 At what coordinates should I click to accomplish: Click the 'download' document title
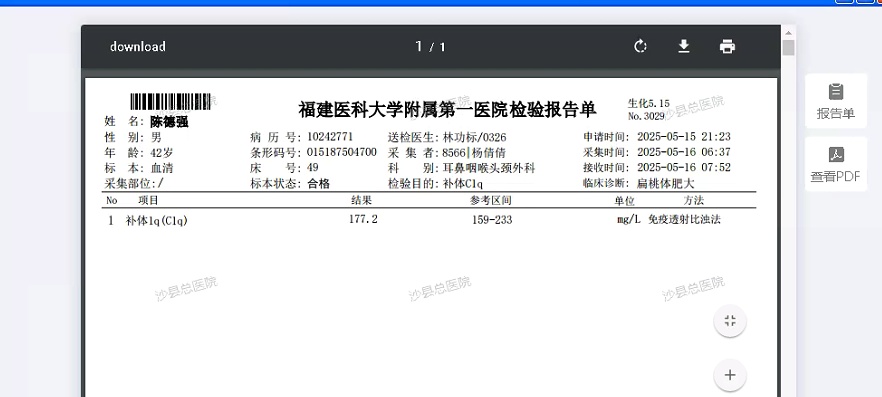click(138, 47)
